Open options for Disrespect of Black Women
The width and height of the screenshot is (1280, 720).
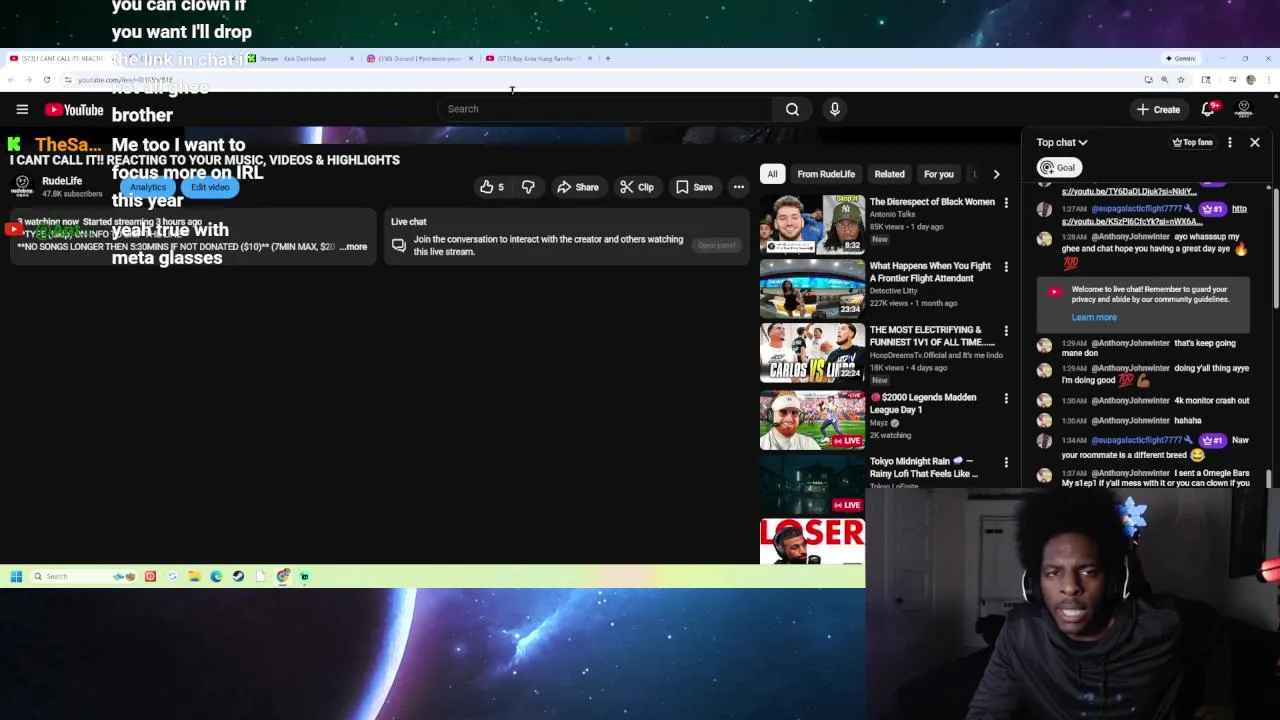click(x=1006, y=203)
